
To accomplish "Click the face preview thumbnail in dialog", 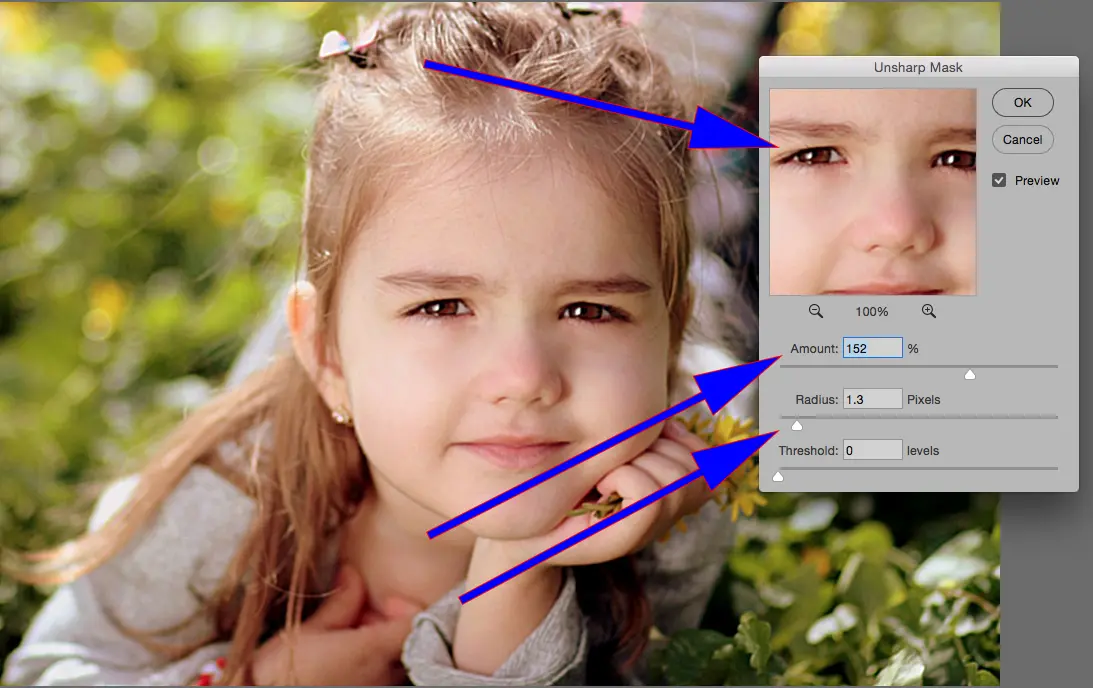I will 873,192.
